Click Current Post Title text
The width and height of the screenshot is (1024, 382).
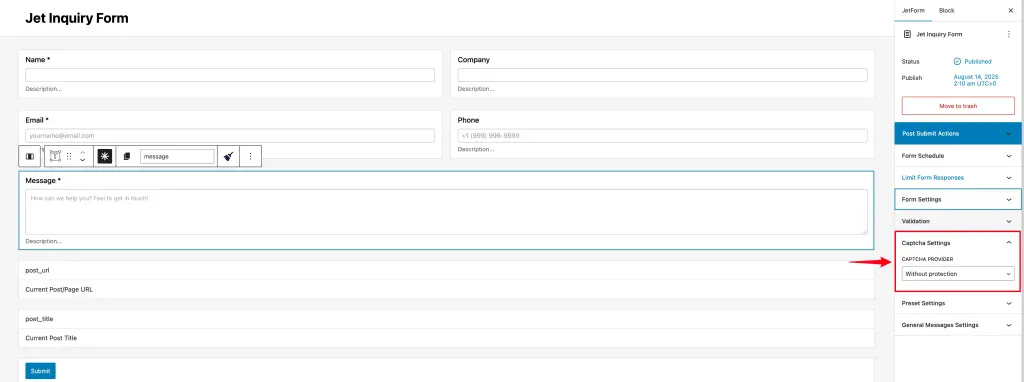coord(51,338)
